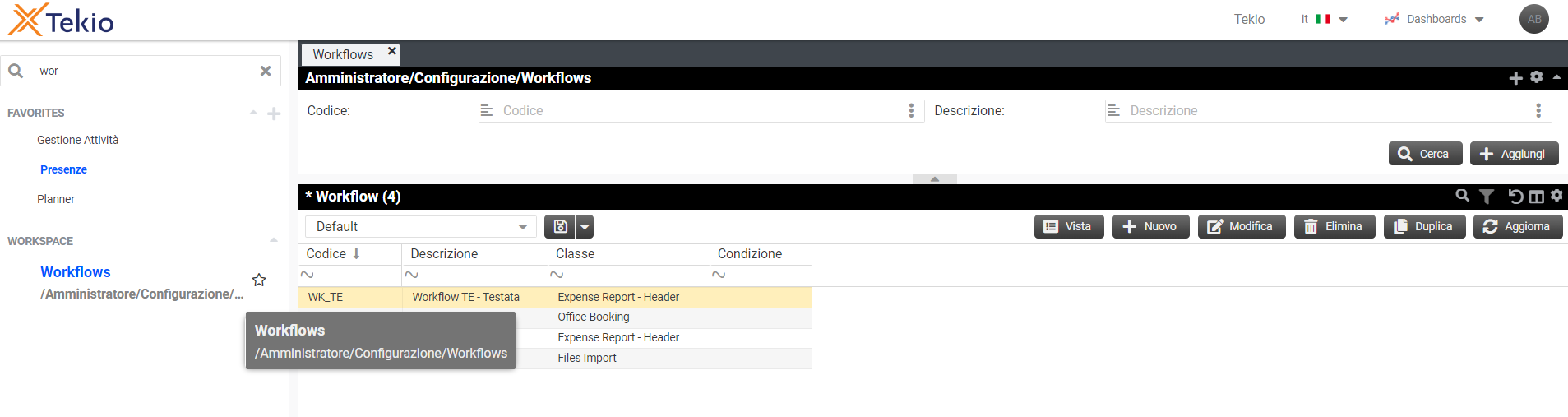The height and width of the screenshot is (417, 1568).
Task: Collapse the Workspace section
Action: click(274, 241)
